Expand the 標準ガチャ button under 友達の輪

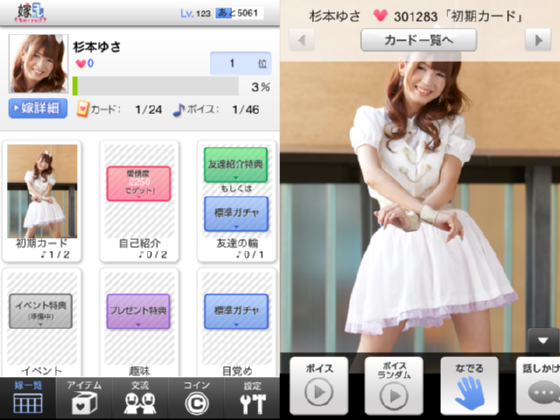(x=236, y=214)
